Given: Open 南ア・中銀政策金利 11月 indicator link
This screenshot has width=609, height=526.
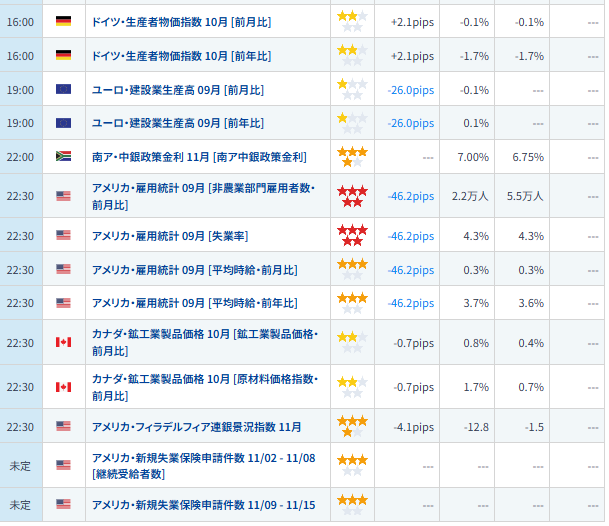Looking at the screenshot, I should point(198,157).
